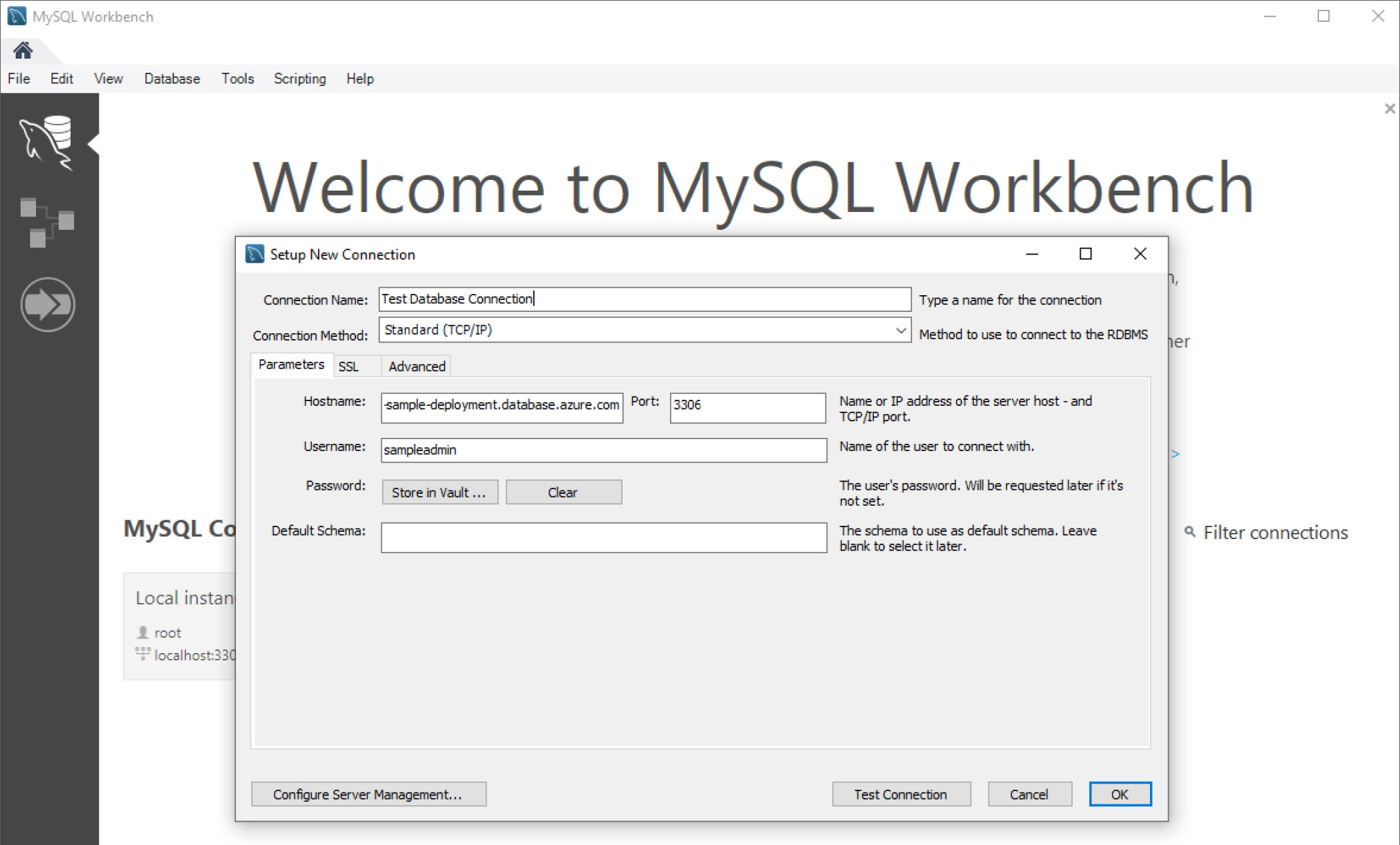
Task: Close the Setup New Connection dialog
Action: 1140,254
